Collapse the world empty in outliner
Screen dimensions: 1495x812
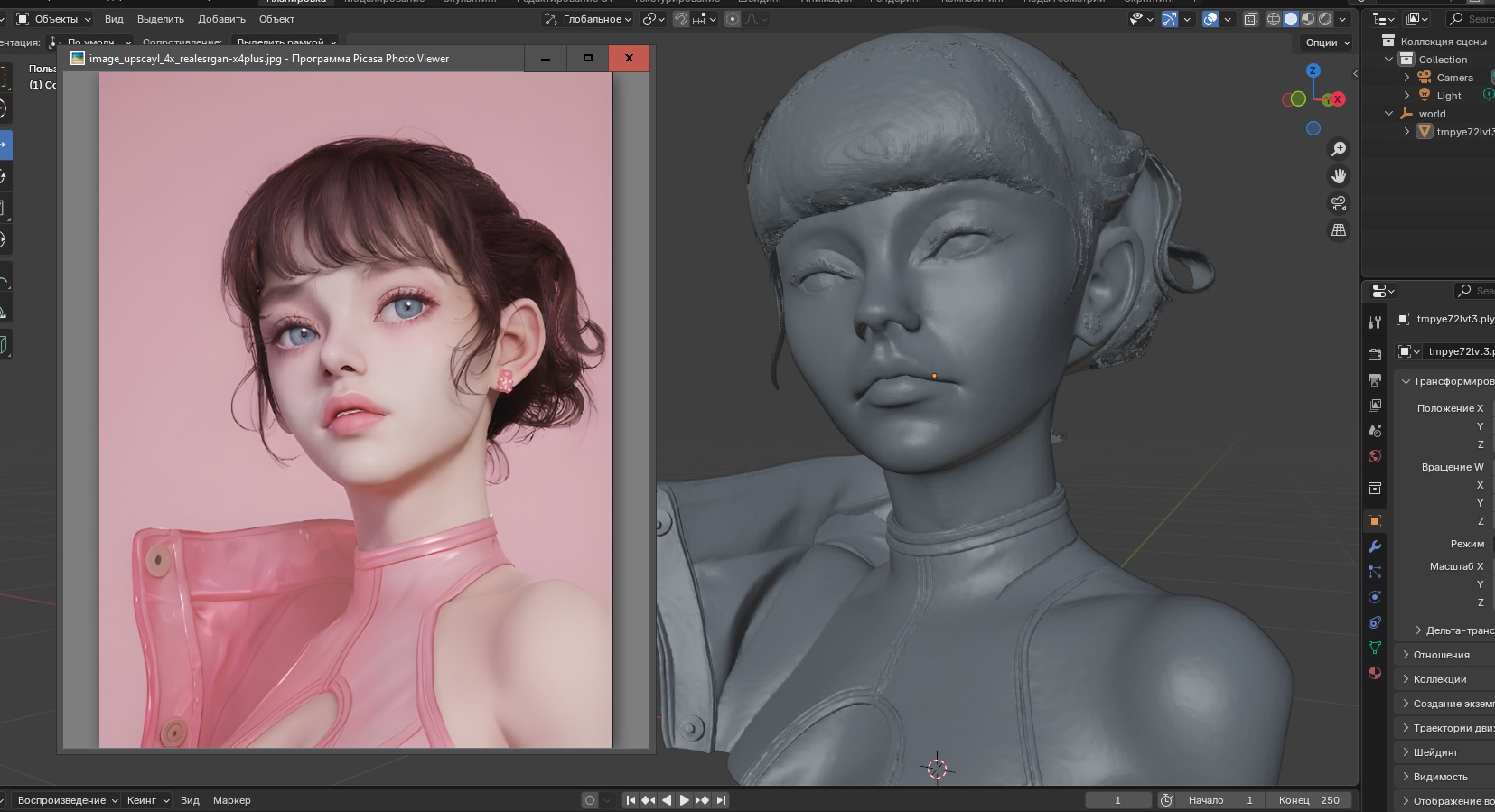1389,114
